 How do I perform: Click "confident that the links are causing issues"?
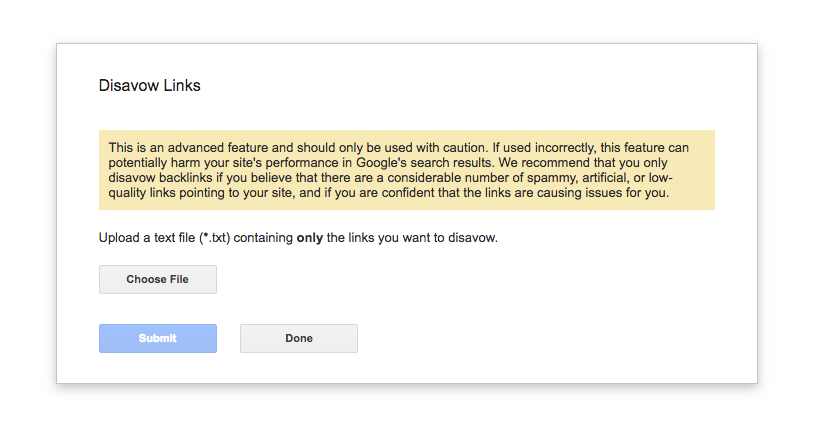tap(521, 192)
